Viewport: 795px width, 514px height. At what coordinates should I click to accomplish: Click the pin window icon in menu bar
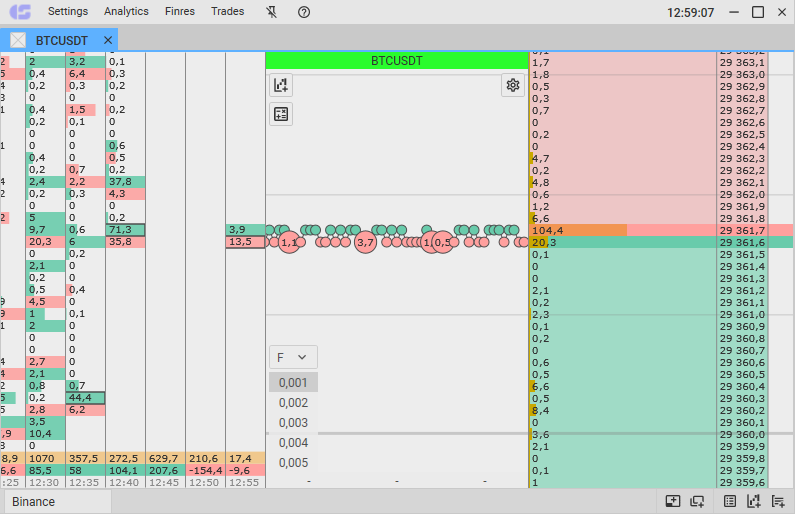tap(272, 12)
